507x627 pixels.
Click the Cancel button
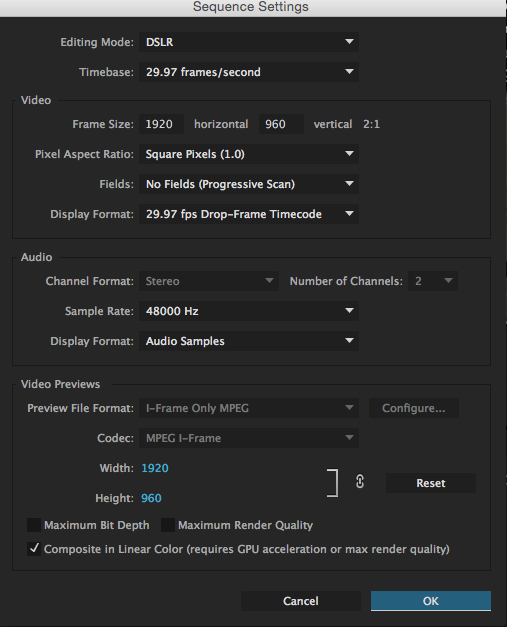pos(301,601)
